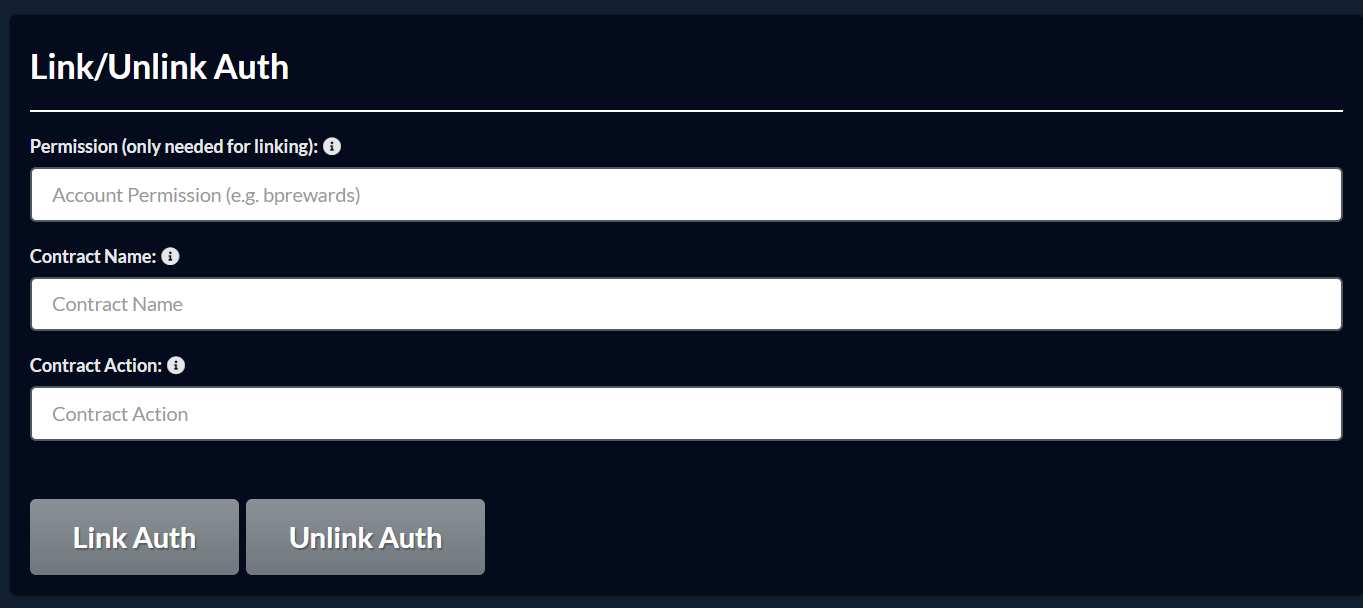Open the Contract Name info tooltip icon

point(170,256)
